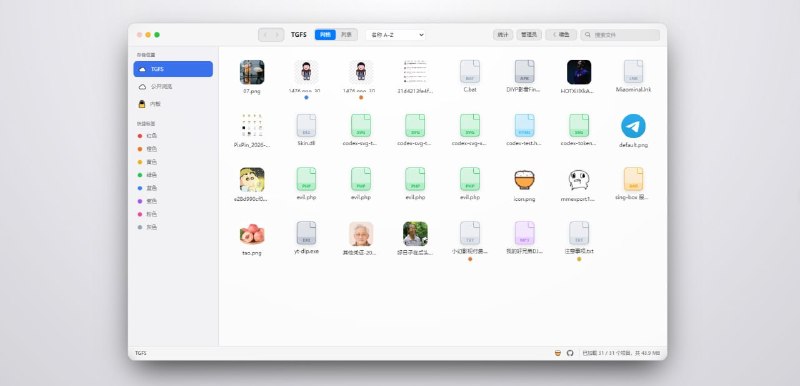
Task: Click the Skin.dll file name label
Action: 306,143
